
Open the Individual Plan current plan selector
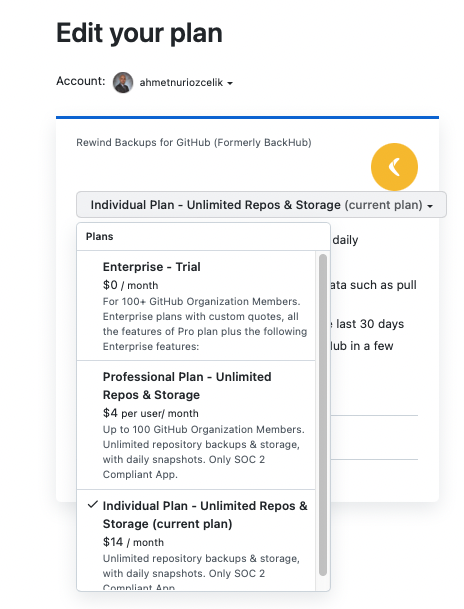pyautogui.click(x=261, y=205)
